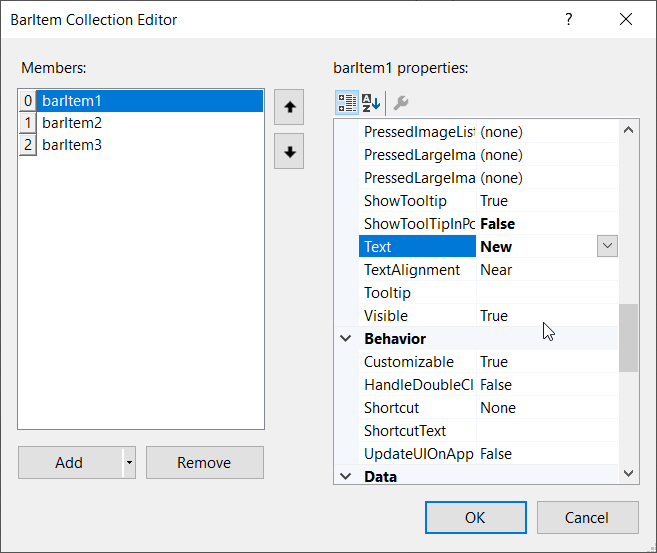Click the Add button
The height and width of the screenshot is (553, 657).
(x=69, y=463)
